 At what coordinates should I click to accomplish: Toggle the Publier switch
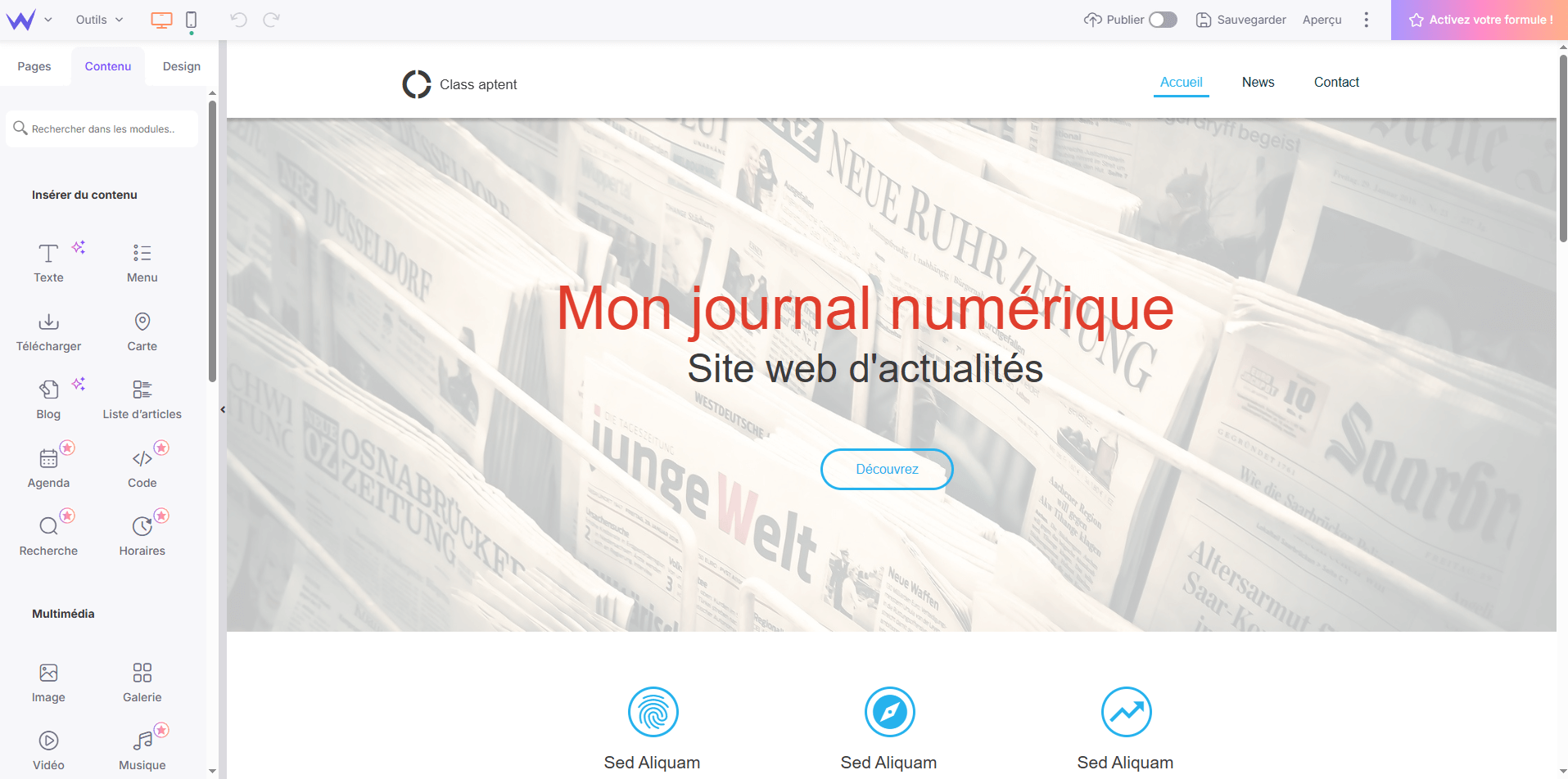click(x=1163, y=20)
